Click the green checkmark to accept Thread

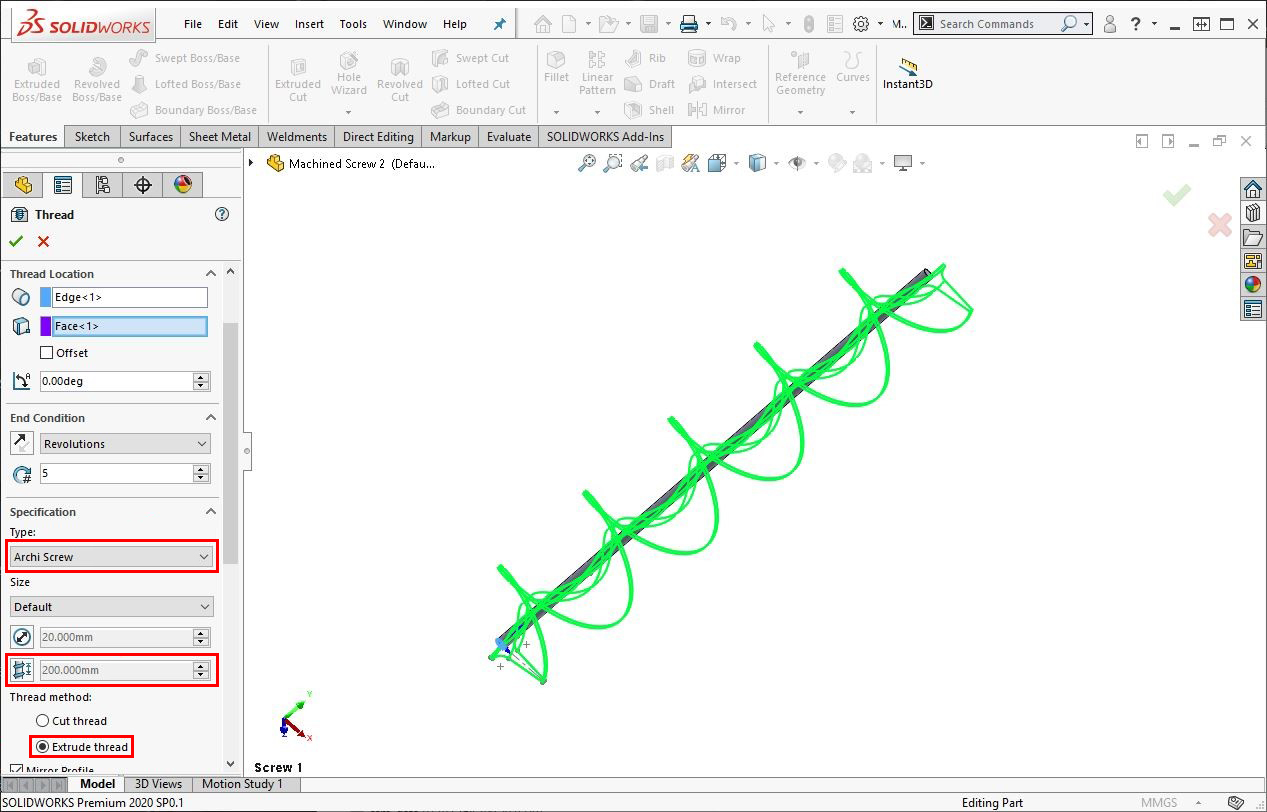pos(16,241)
